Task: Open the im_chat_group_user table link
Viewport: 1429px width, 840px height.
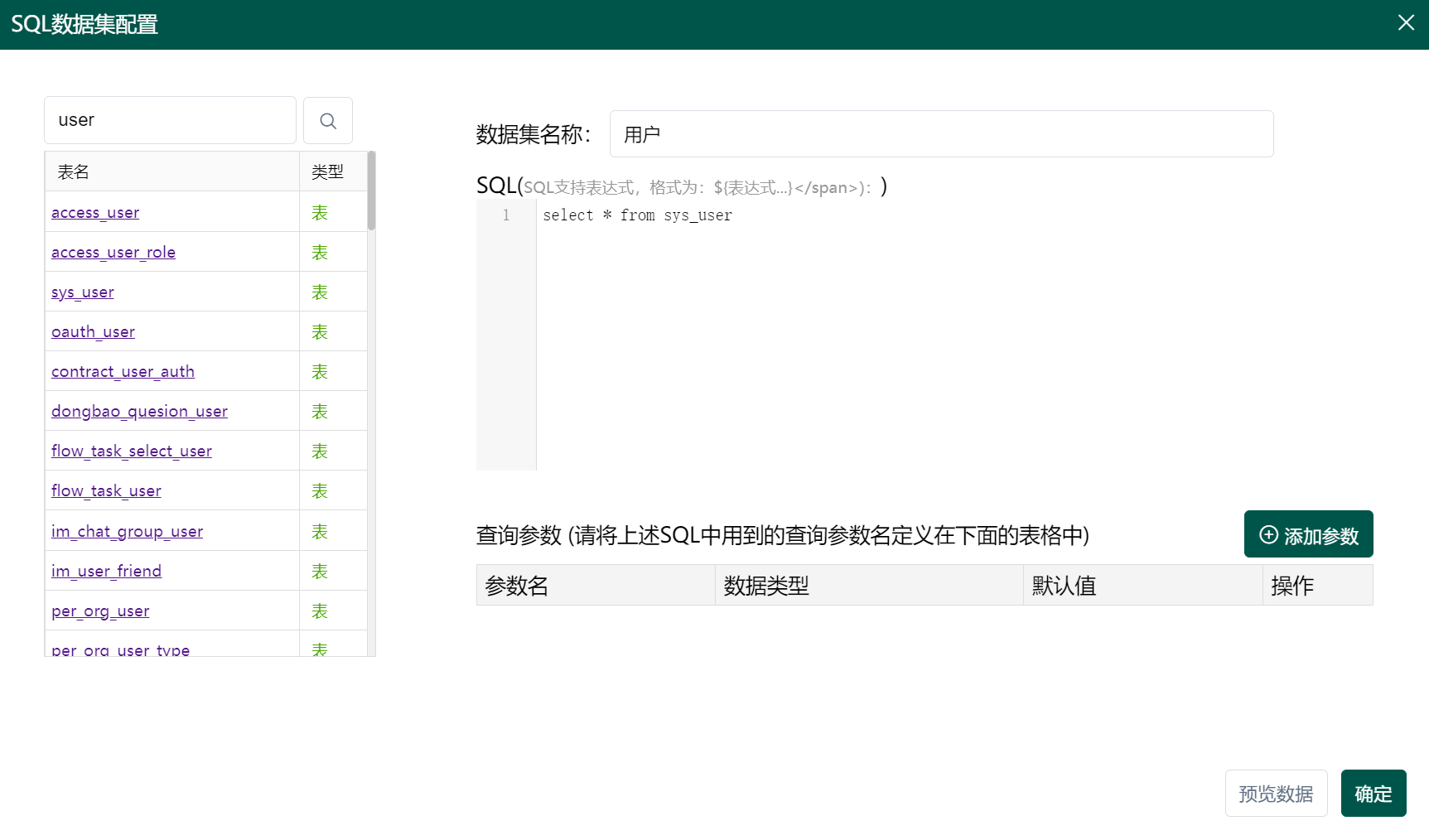Action: pyautogui.click(x=127, y=531)
